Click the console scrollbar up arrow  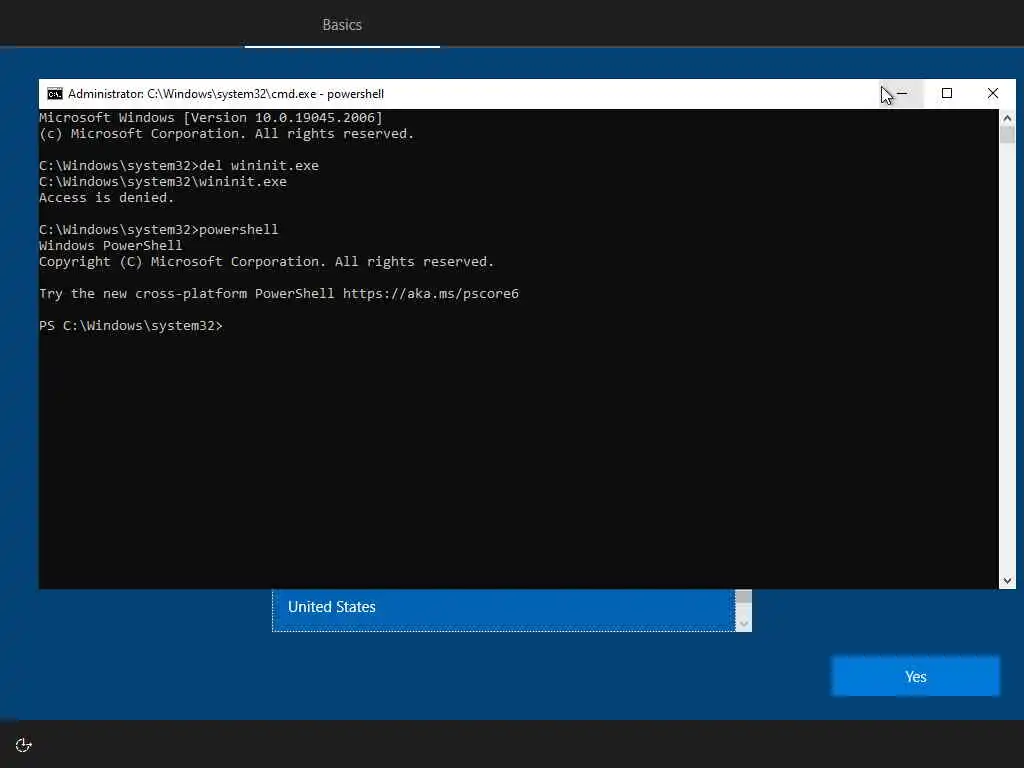pos(1007,118)
